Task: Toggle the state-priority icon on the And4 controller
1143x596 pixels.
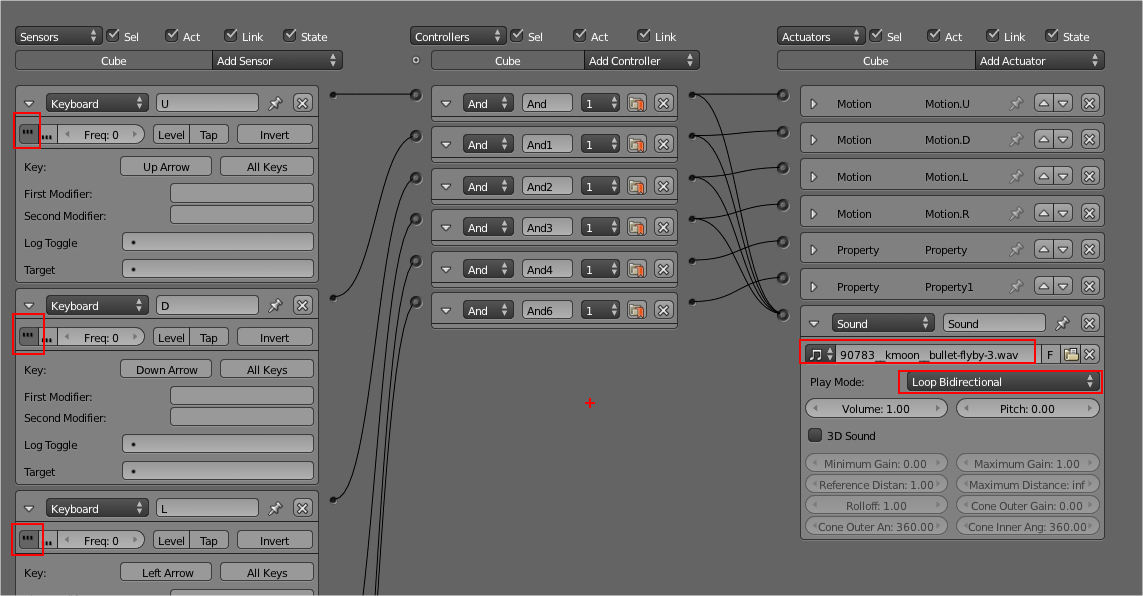Action: [x=636, y=270]
